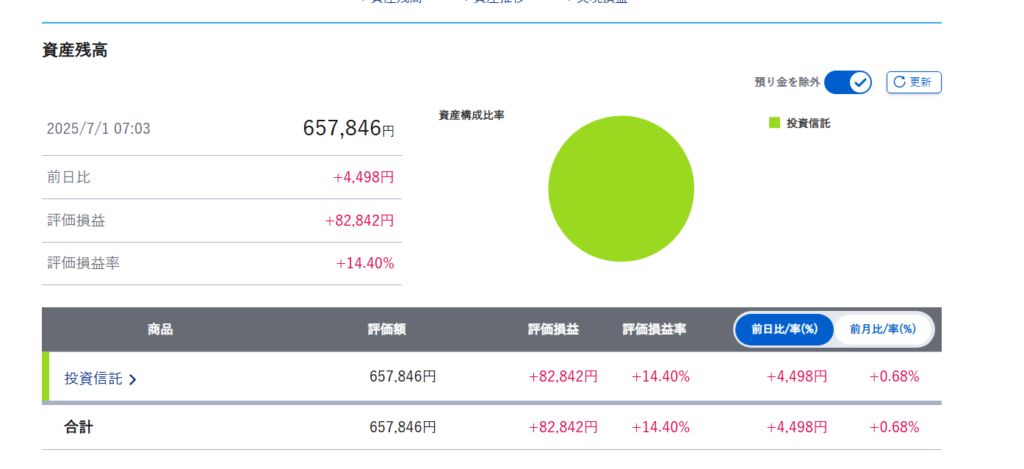Viewport: 1024px width, 469px height.
Task: Click the 投資信託 legend label text
Action: (x=808, y=123)
